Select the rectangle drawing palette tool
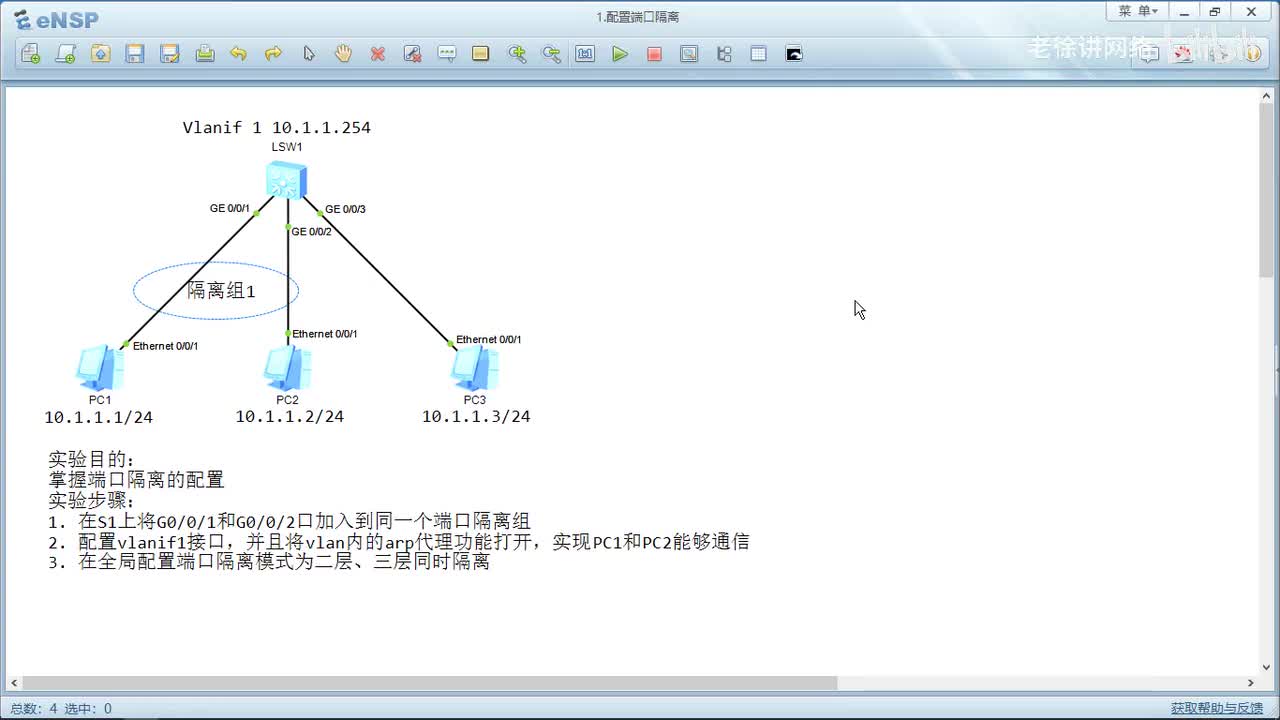 tap(481, 54)
